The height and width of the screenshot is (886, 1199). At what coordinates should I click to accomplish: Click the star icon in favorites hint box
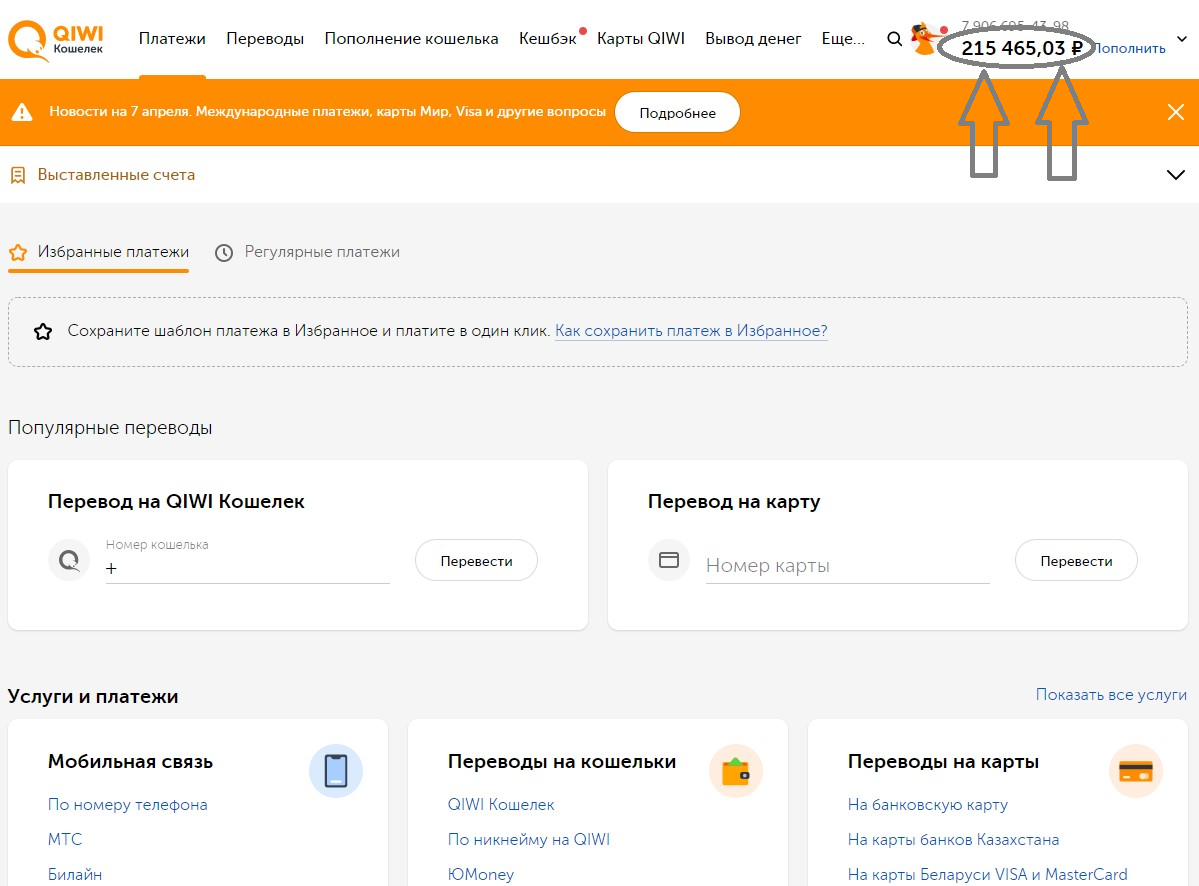pos(43,332)
